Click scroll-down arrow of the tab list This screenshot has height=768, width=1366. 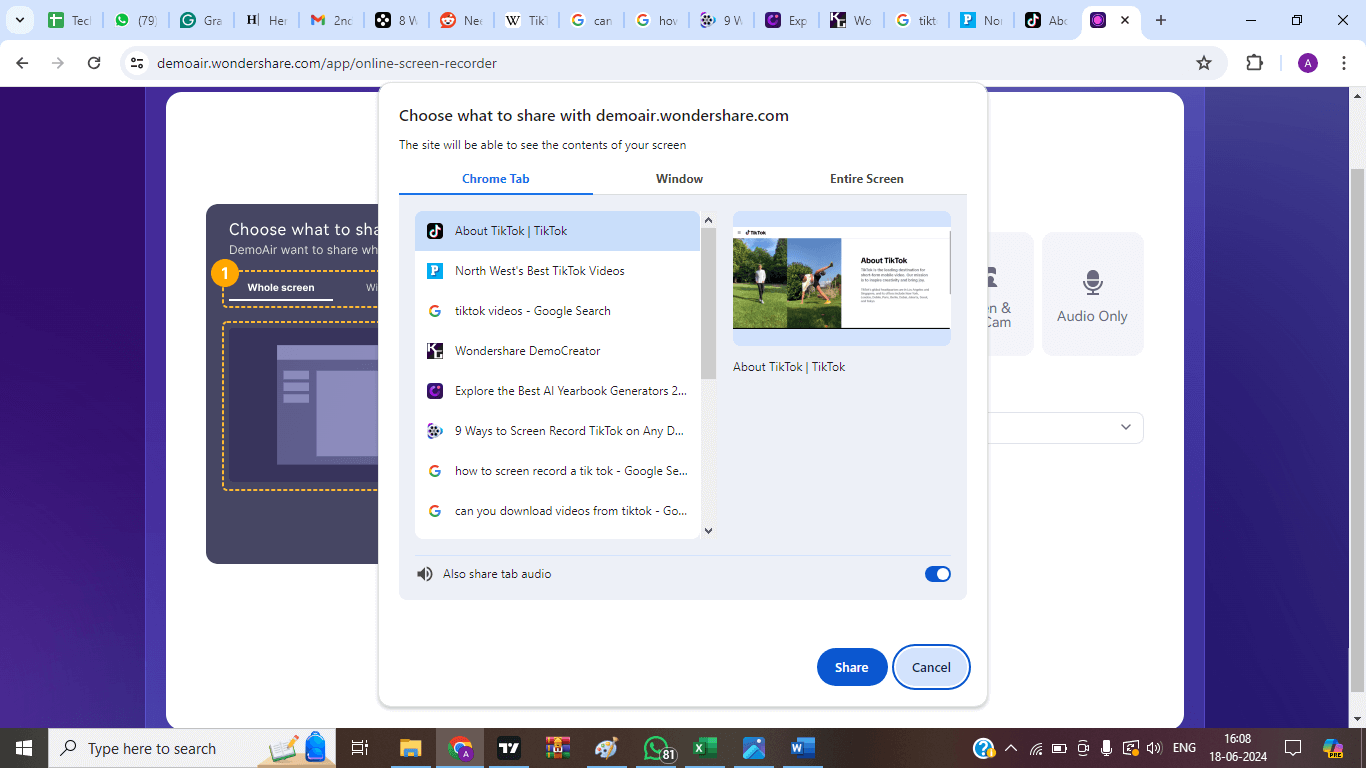coord(708,531)
